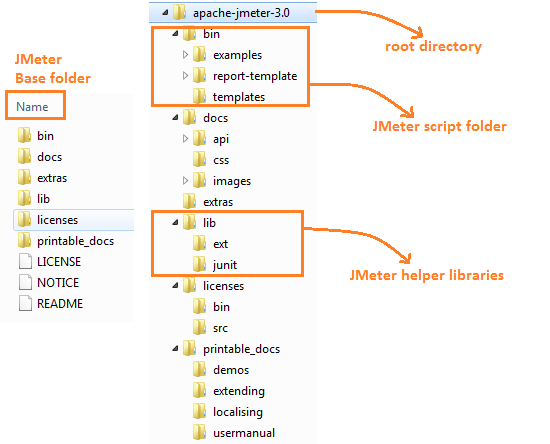Image resolution: width=550 pixels, height=444 pixels.
Task: Select the 'junit' tree item
Action: [x=225, y=265]
